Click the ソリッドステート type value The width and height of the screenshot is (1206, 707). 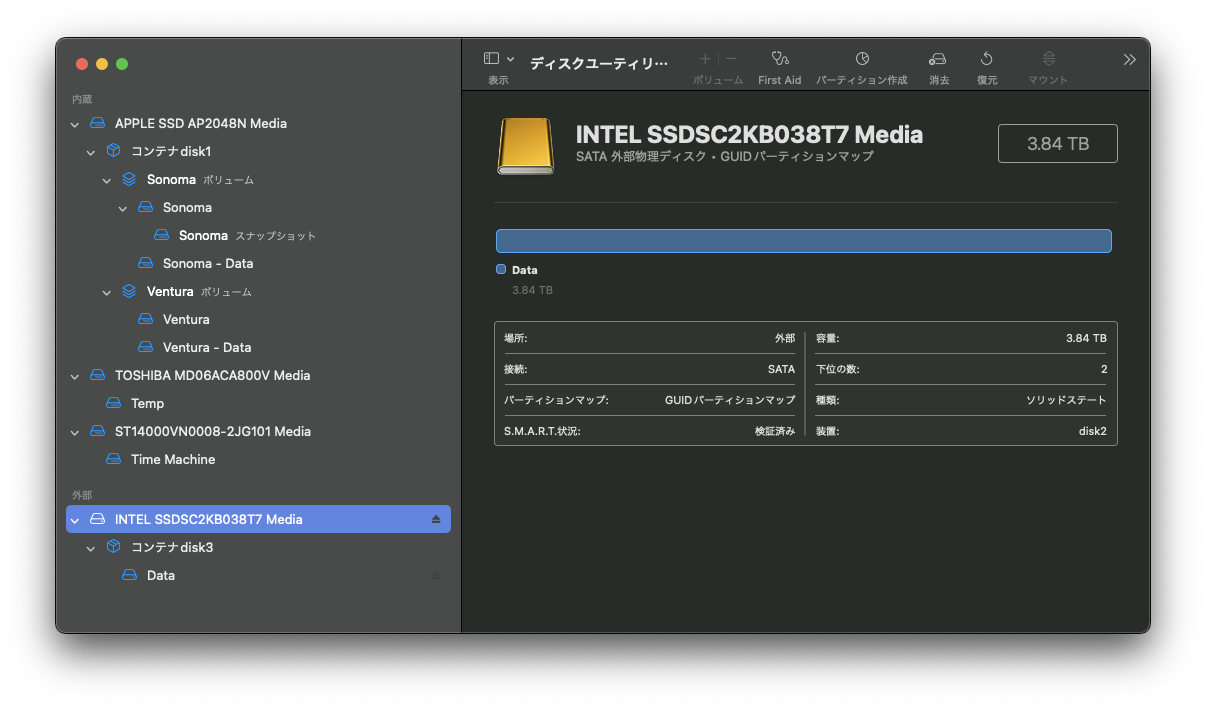[x=1066, y=400]
